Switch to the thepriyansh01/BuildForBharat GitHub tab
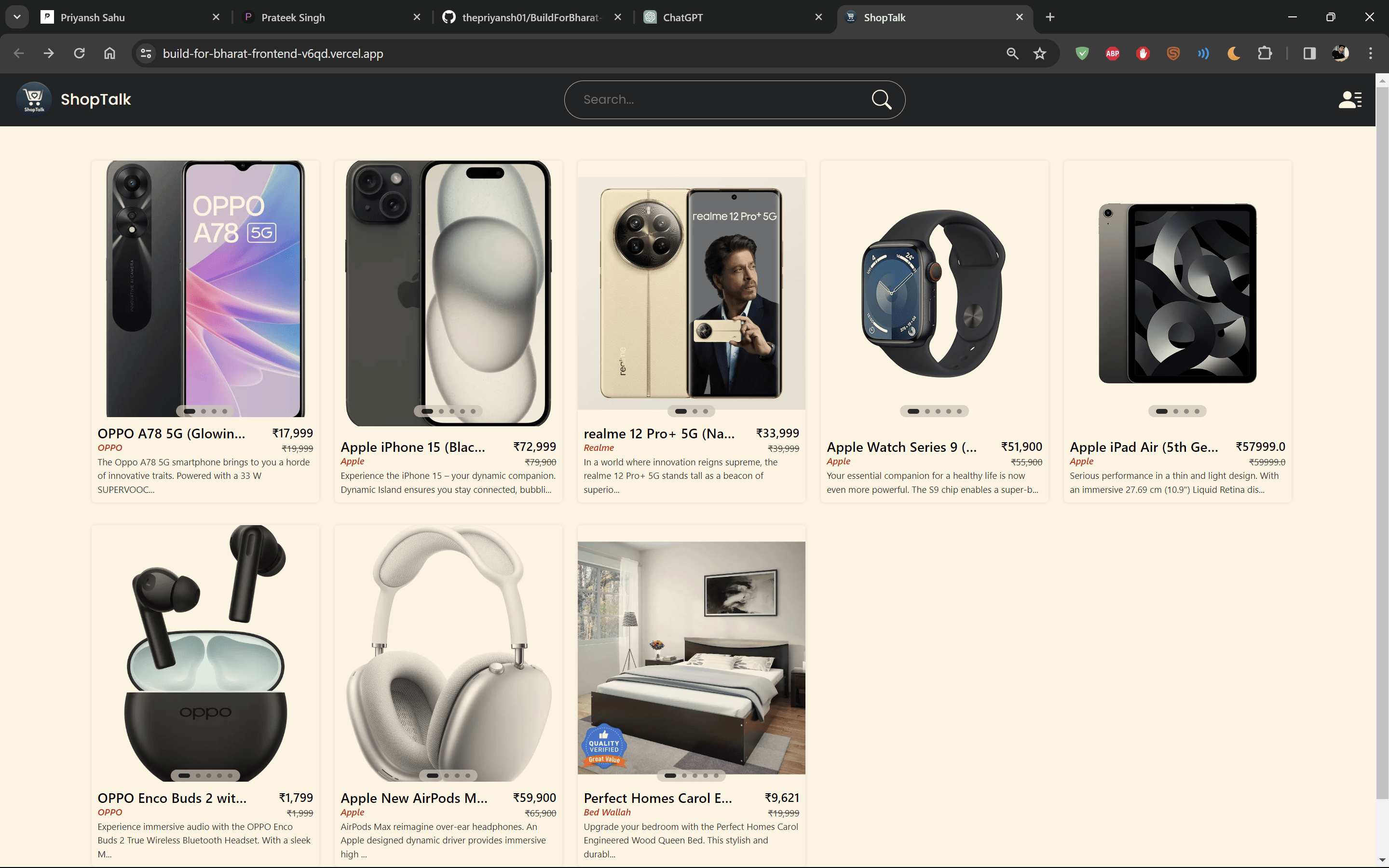The height and width of the screenshot is (868, 1389). click(x=533, y=17)
